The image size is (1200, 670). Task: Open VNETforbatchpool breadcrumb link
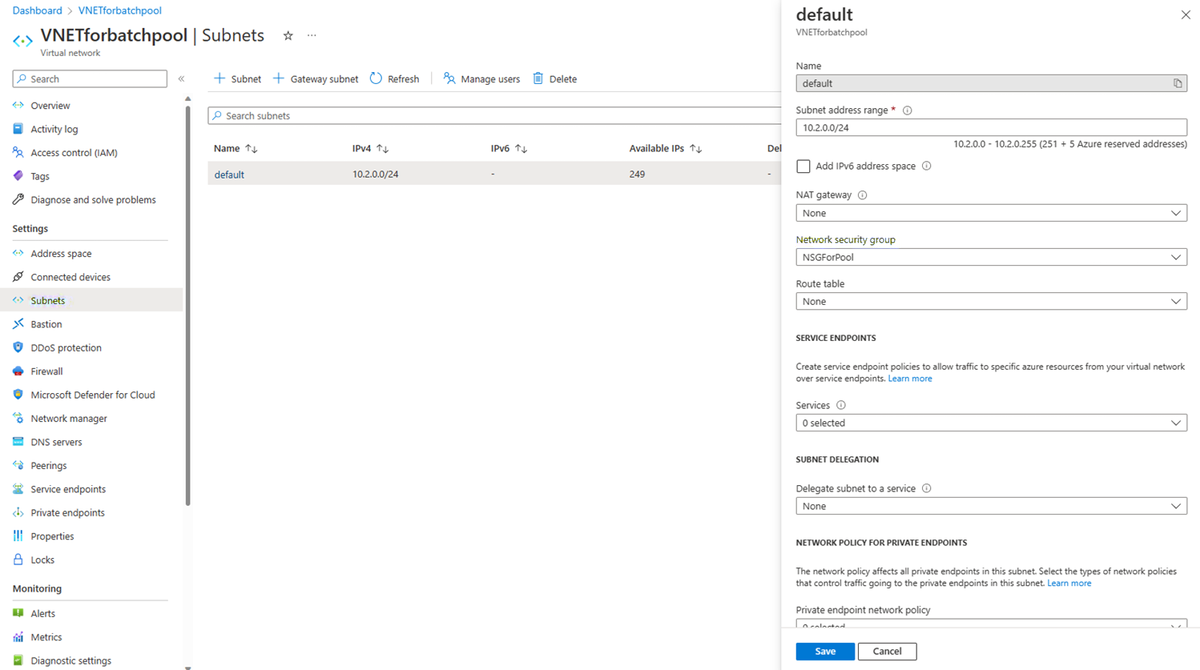coord(120,10)
